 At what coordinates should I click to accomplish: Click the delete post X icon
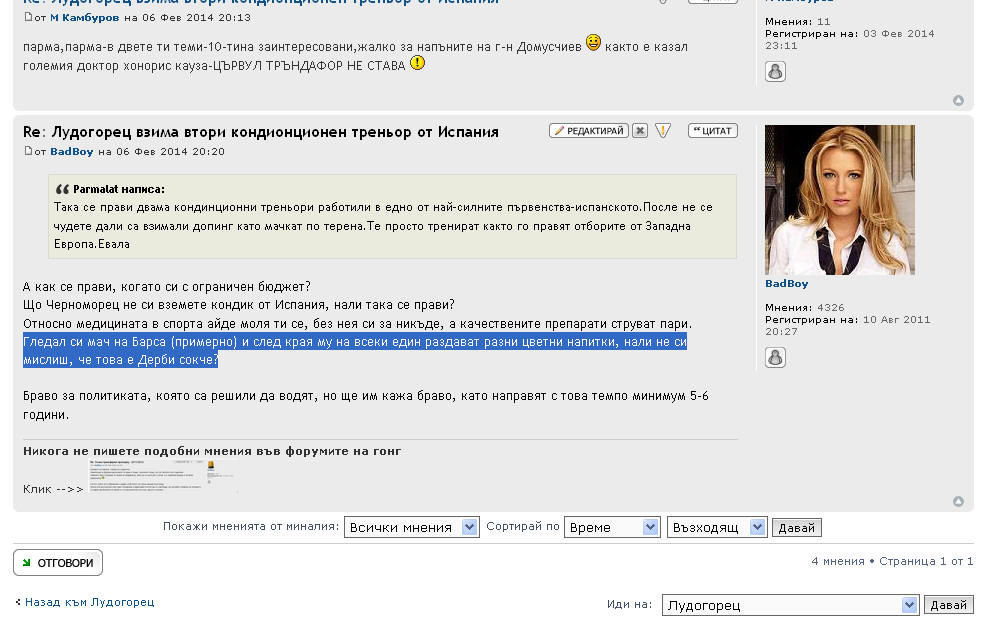(x=640, y=131)
